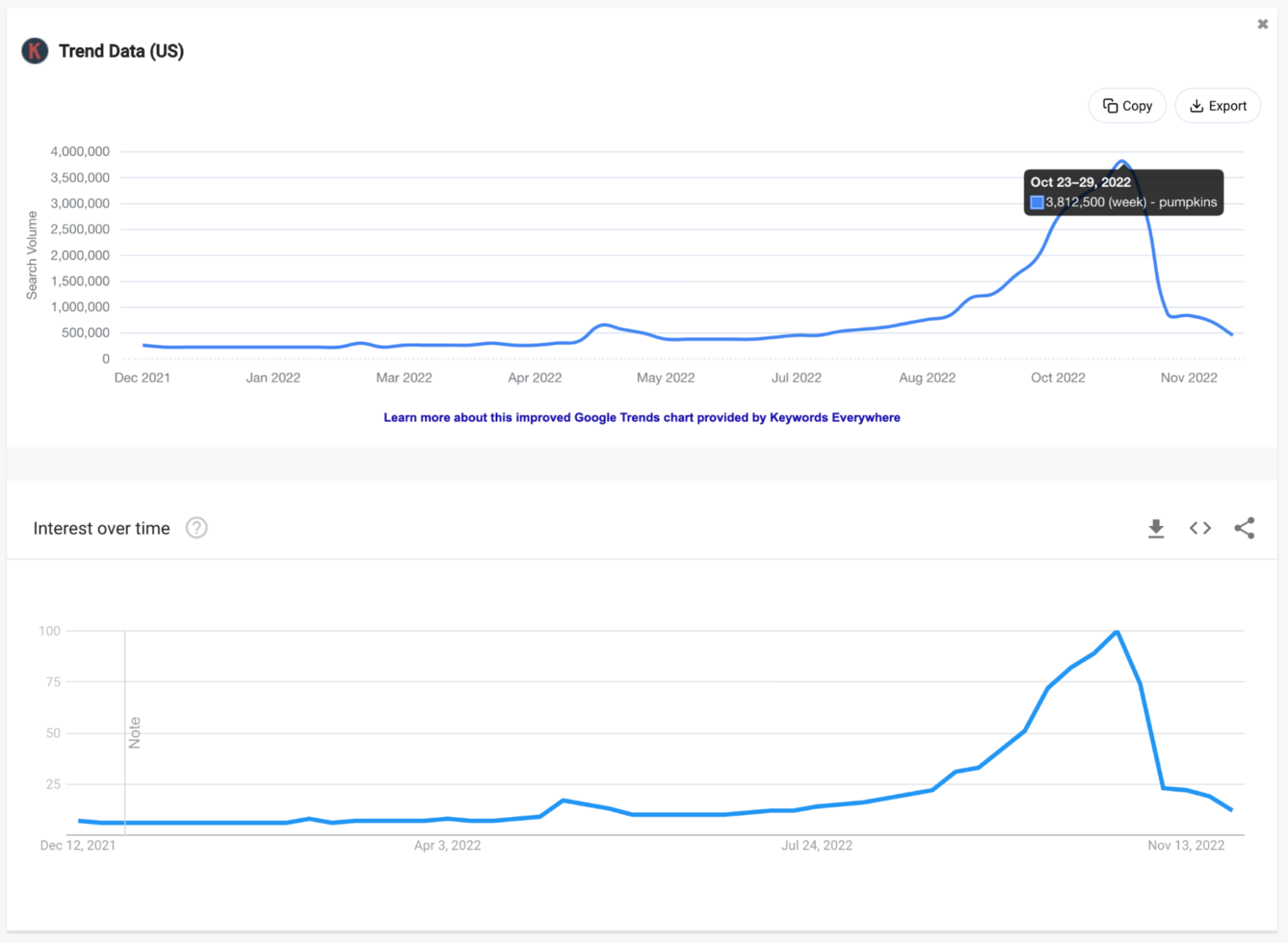The image size is (1288, 943).
Task: Open the Interest over time help tooltip
Action: point(196,528)
